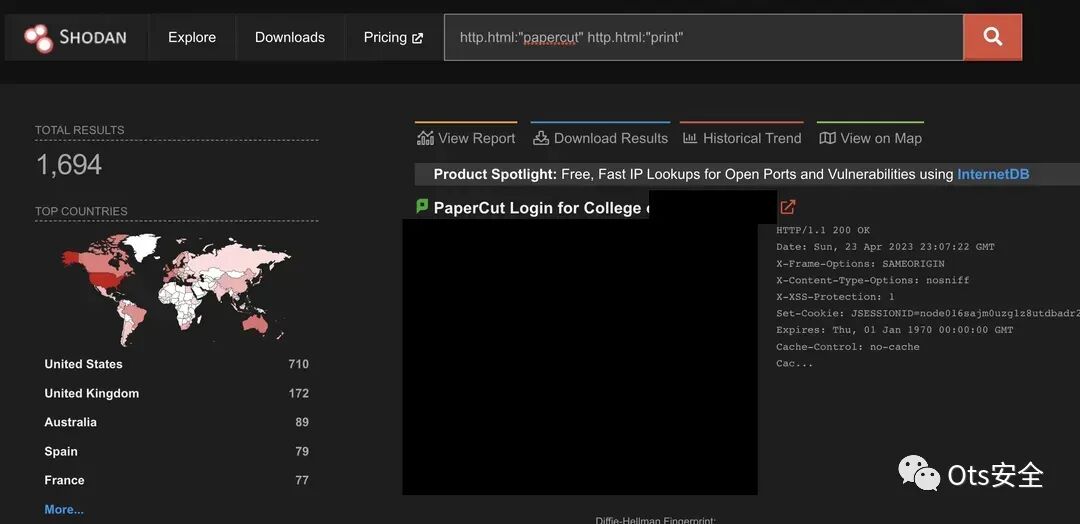The height and width of the screenshot is (524, 1080).
Task: Open result in new window icon
Action: 788,207
